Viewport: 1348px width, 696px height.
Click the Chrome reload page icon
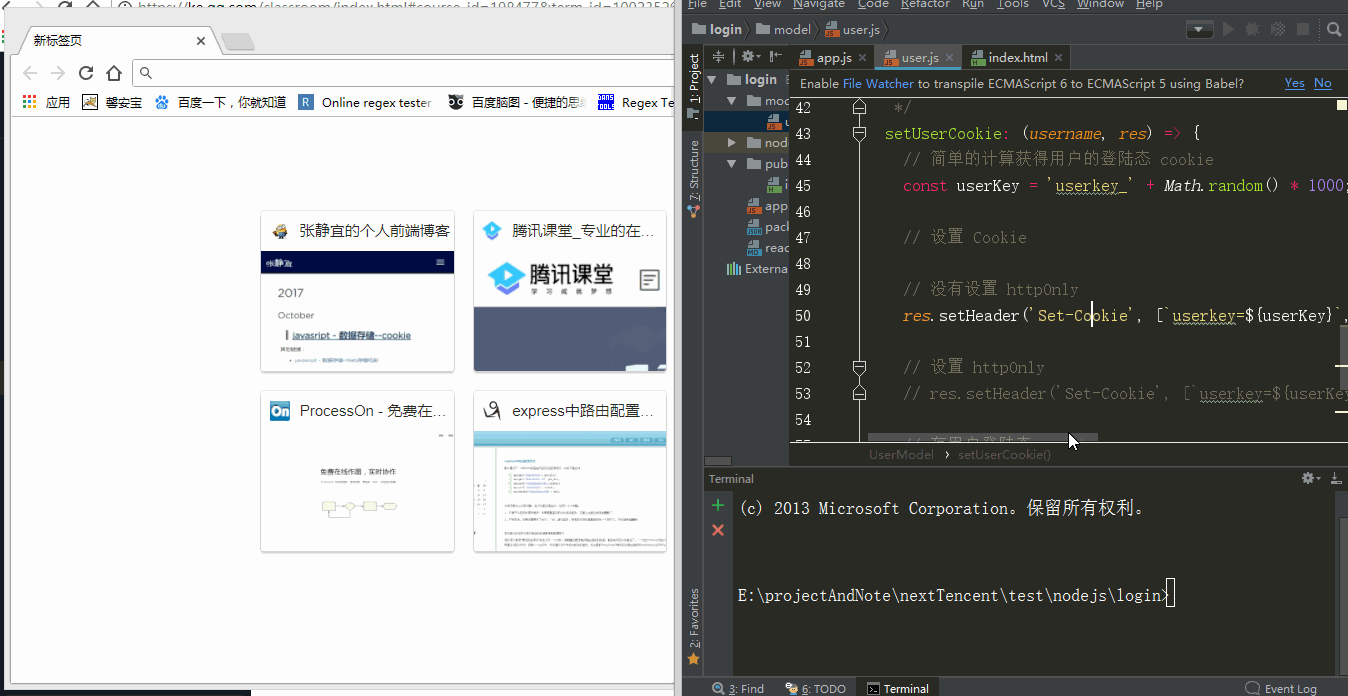tap(86, 73)
